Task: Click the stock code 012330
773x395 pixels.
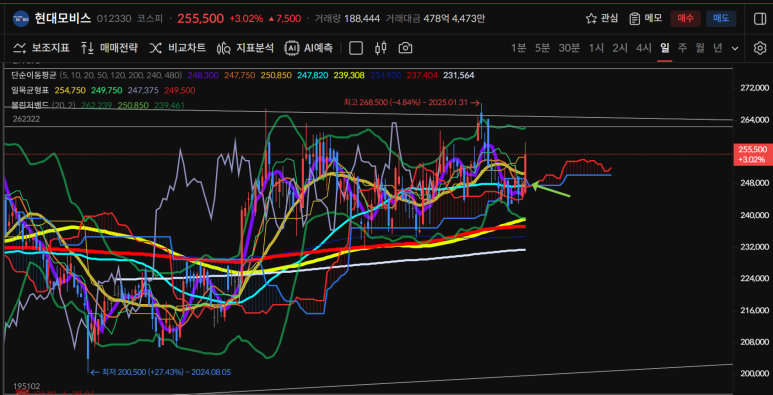Action: coord(114,19)
